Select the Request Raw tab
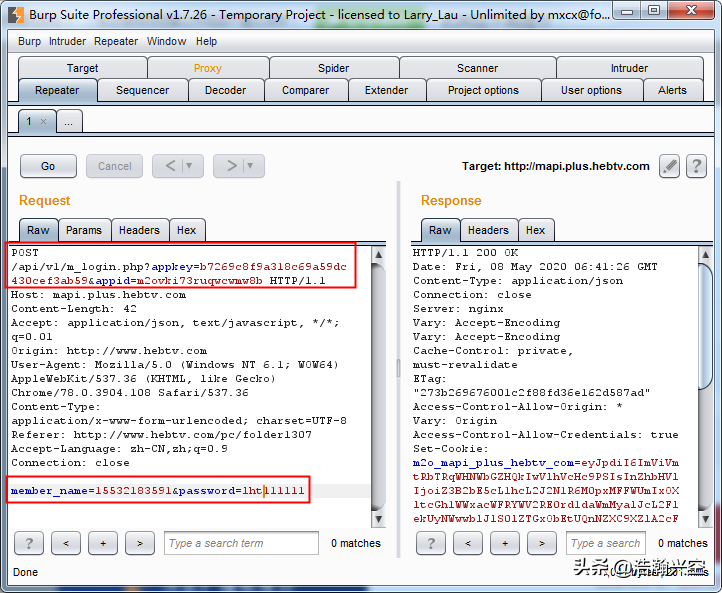This screenshot has height=593, width=722. click(x=39, y=230)
